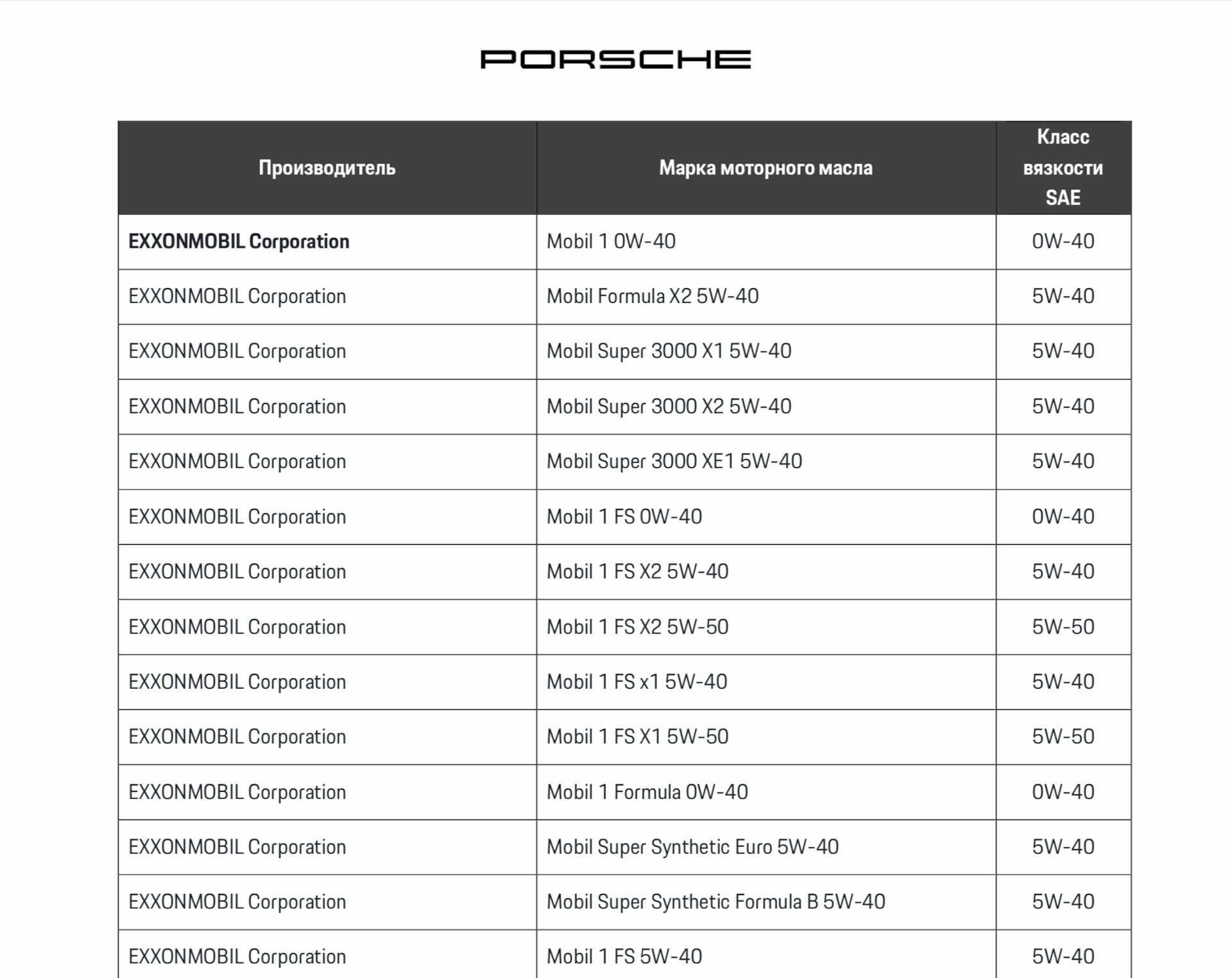Click the Mobil 1 FS 5W-40 cell

click(x=624, y=957)
